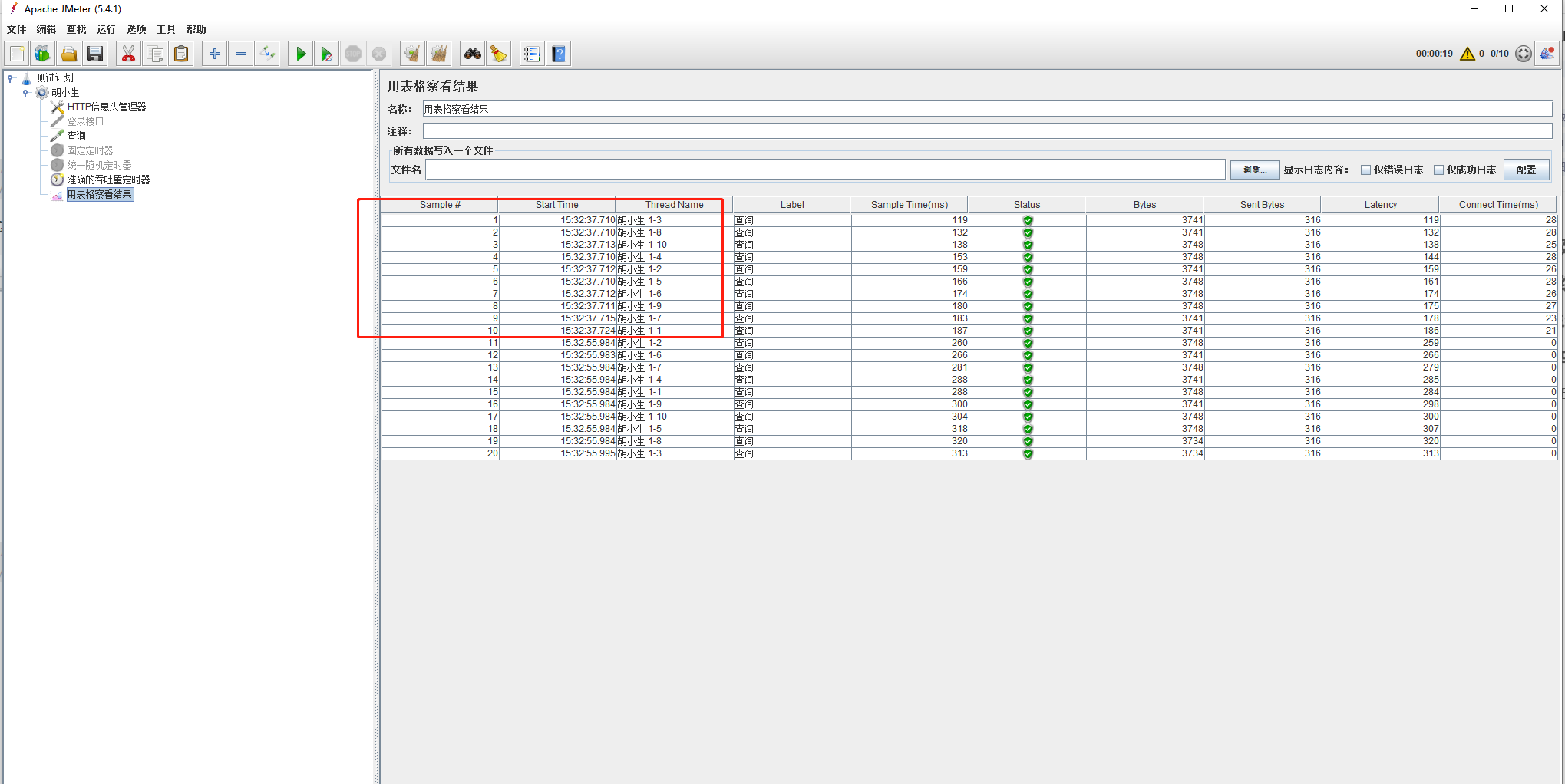
Task: Sort by the Thread Name column header
Action: [x=674, y=205]
